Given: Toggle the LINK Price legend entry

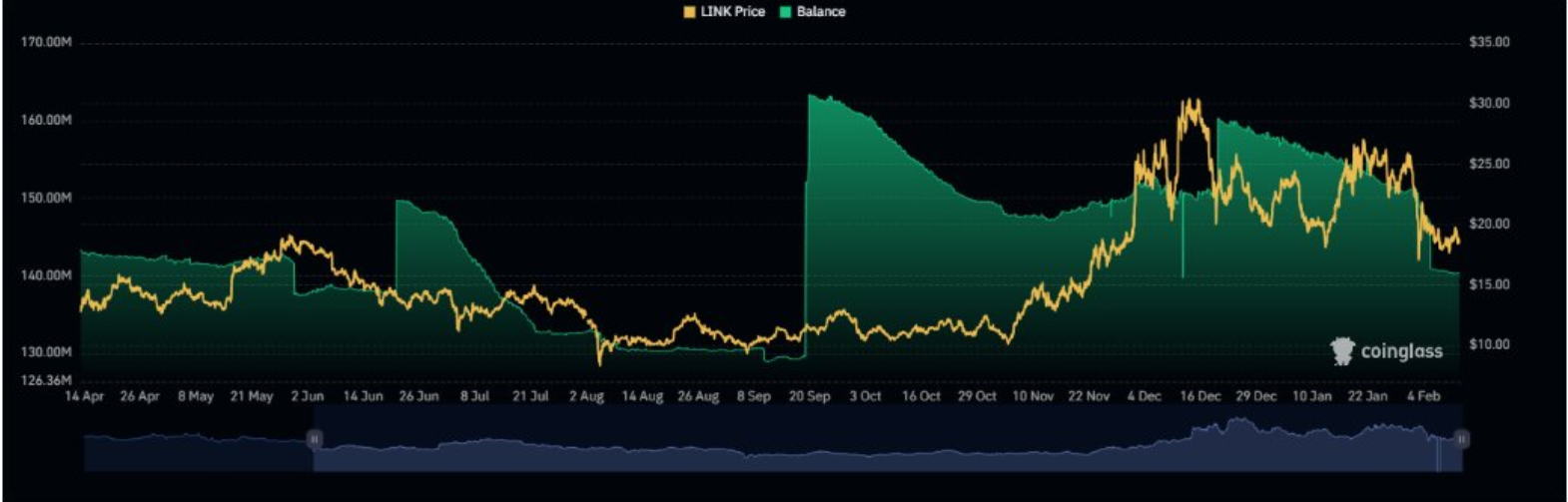Looking at the screenshot, I should pyautogui.click(x=724, y=12).
